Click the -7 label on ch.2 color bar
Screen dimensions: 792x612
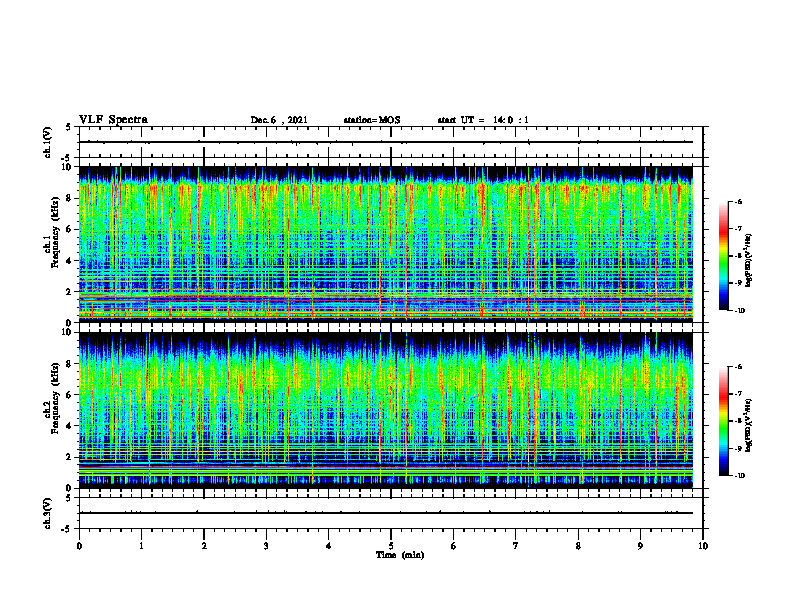click(738, 394)
